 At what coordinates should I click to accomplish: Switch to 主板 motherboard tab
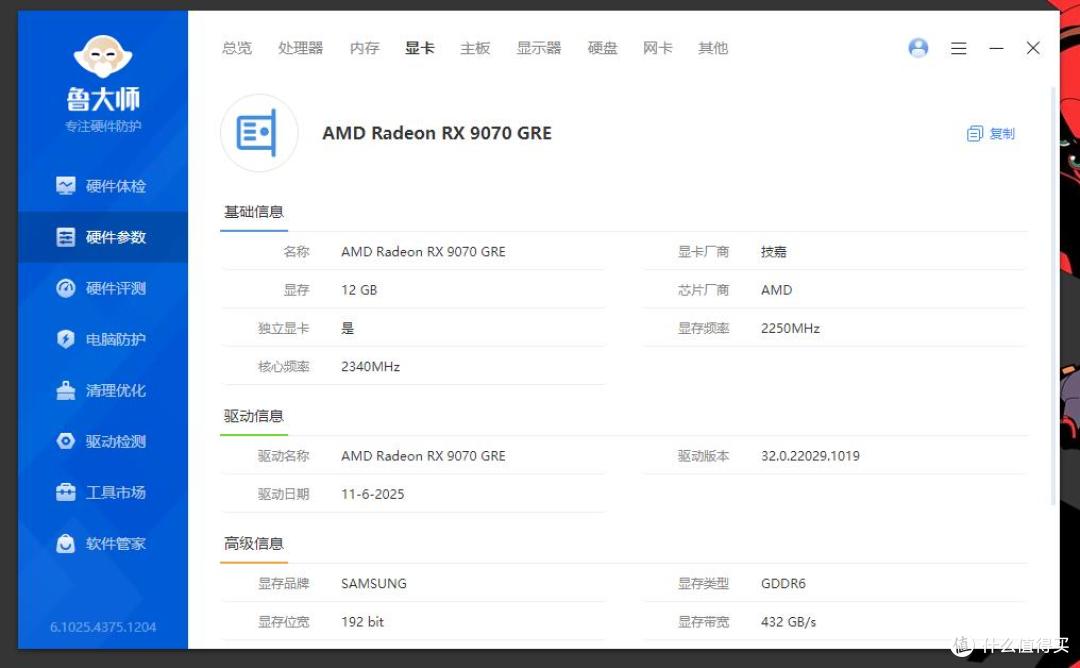click(475, 48)
